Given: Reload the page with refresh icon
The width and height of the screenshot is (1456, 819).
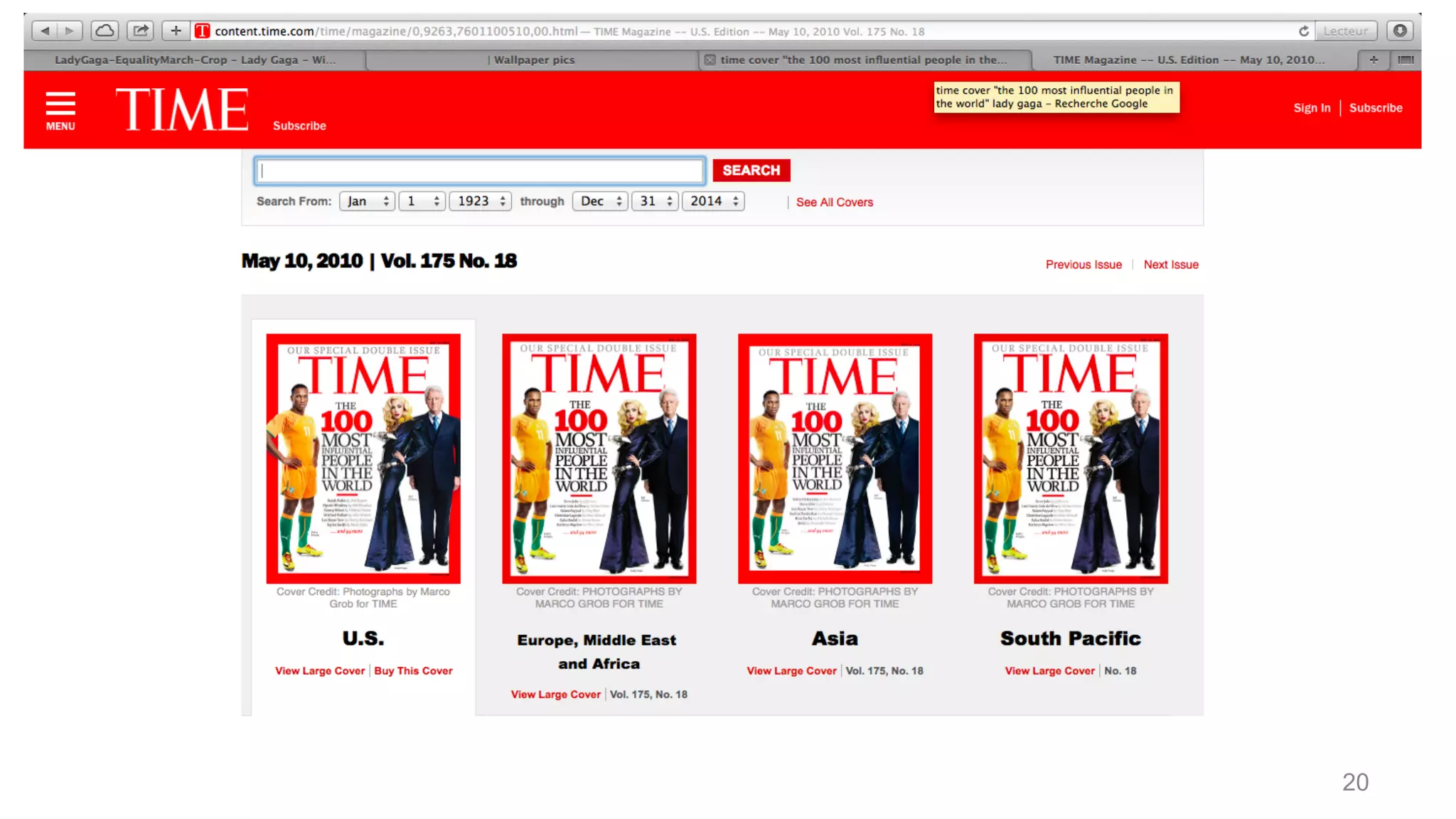Looking at the screenshot, I should point(1303,31).
